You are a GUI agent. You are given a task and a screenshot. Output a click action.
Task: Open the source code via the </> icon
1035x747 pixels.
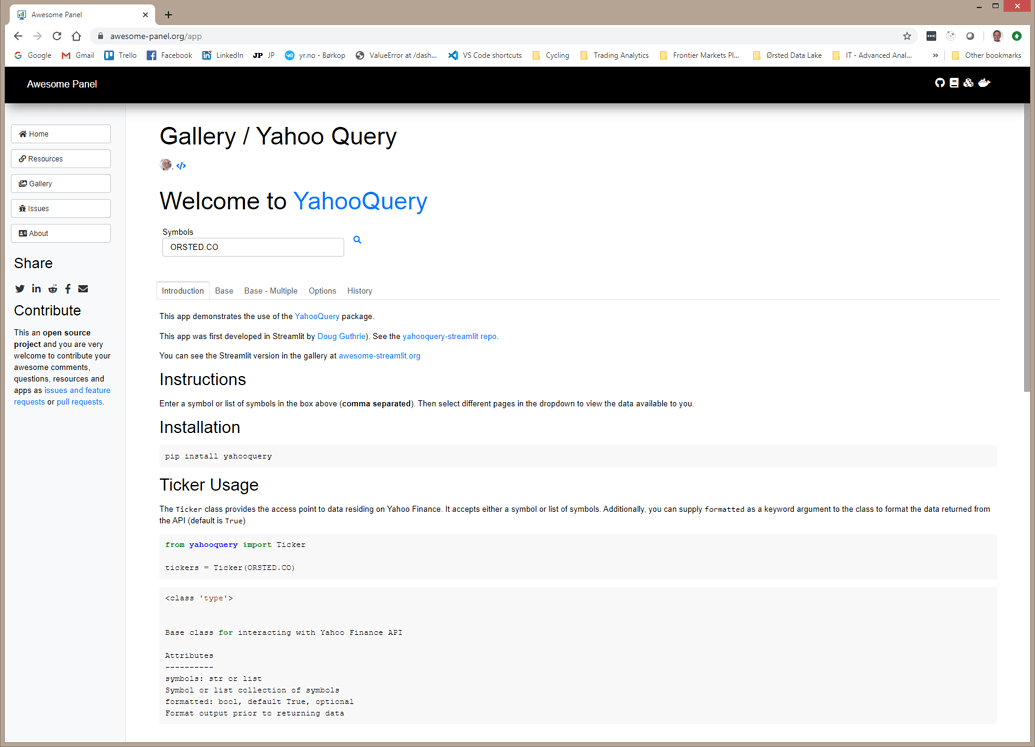[x=181, y=165]
